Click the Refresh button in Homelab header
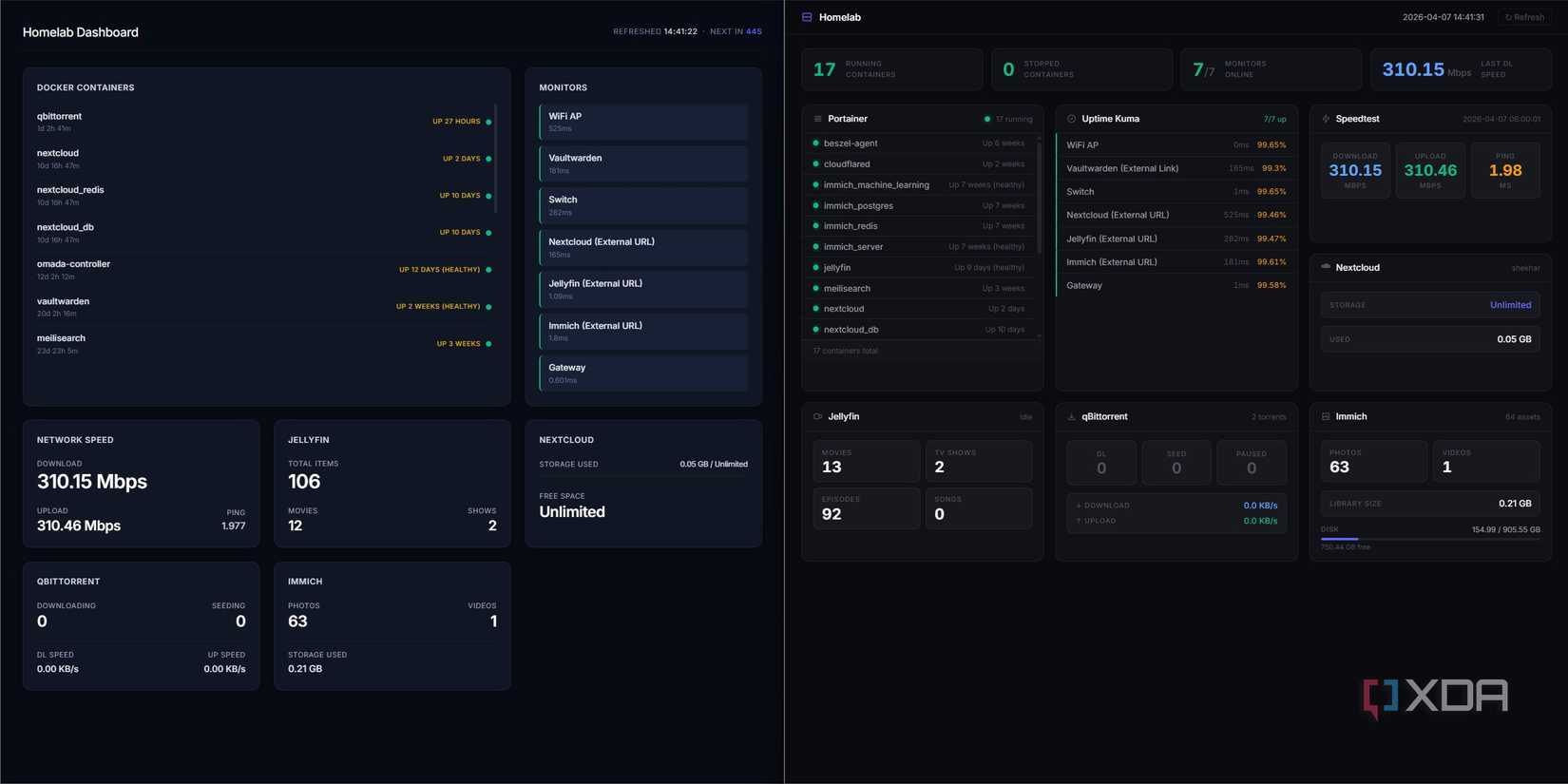The width and height of the screenshot is (1568, 784). (1524, 17)
